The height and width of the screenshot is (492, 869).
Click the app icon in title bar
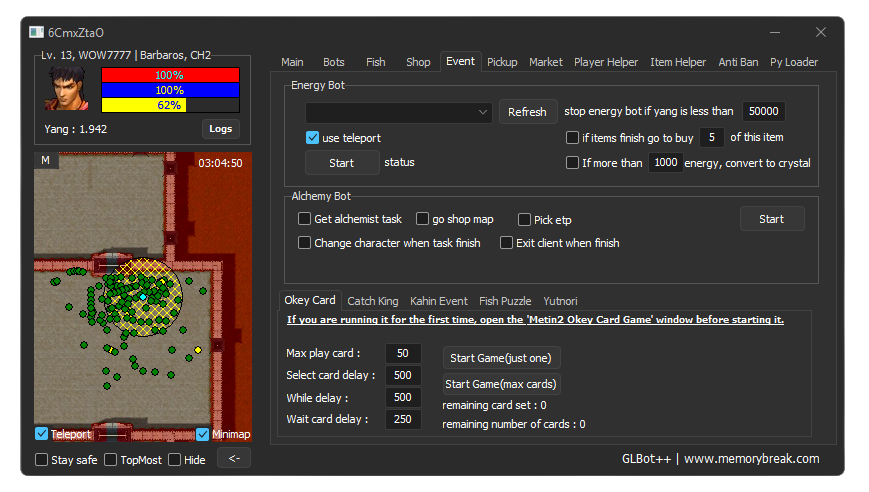(x=37, y=32)
